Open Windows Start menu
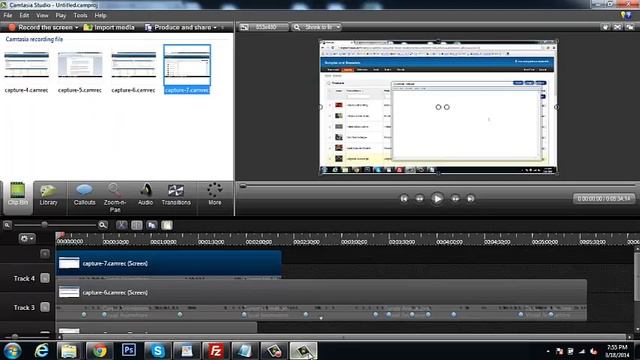This screenshot has width=640, height=360. [13, 351]
